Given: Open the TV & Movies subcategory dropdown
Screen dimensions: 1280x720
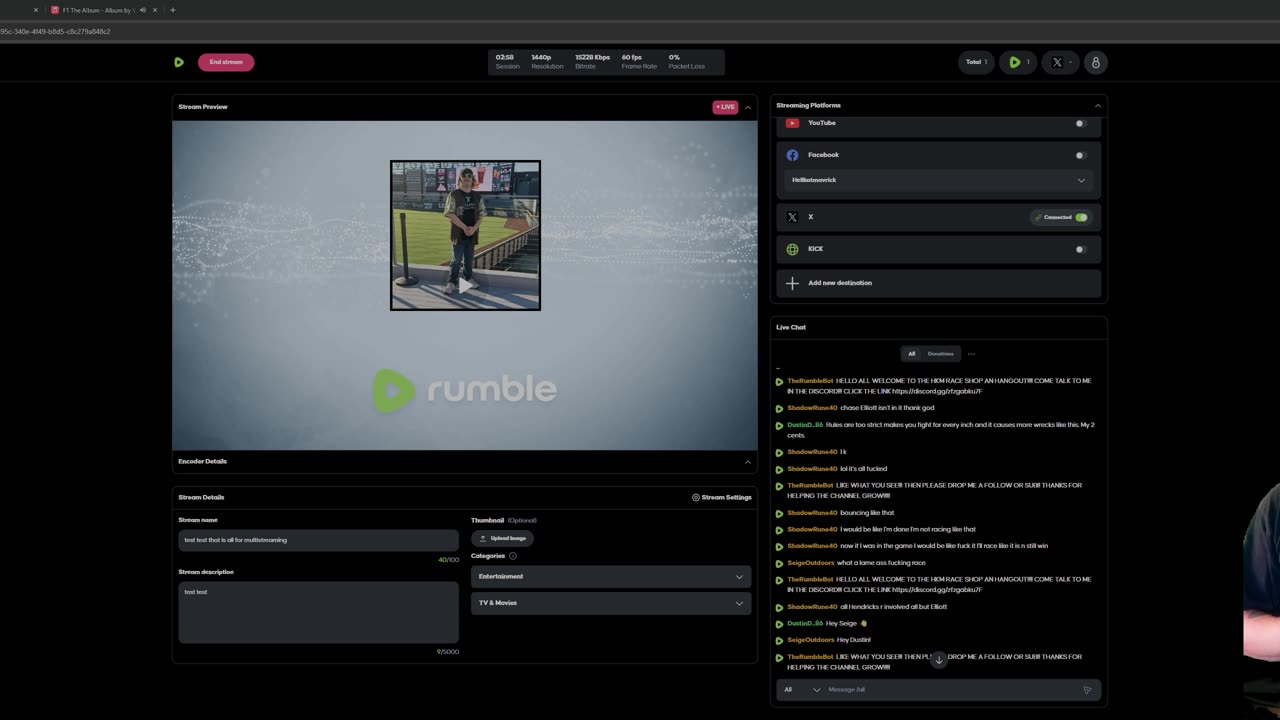Looking at the screenshot, I should click(611, 603).
